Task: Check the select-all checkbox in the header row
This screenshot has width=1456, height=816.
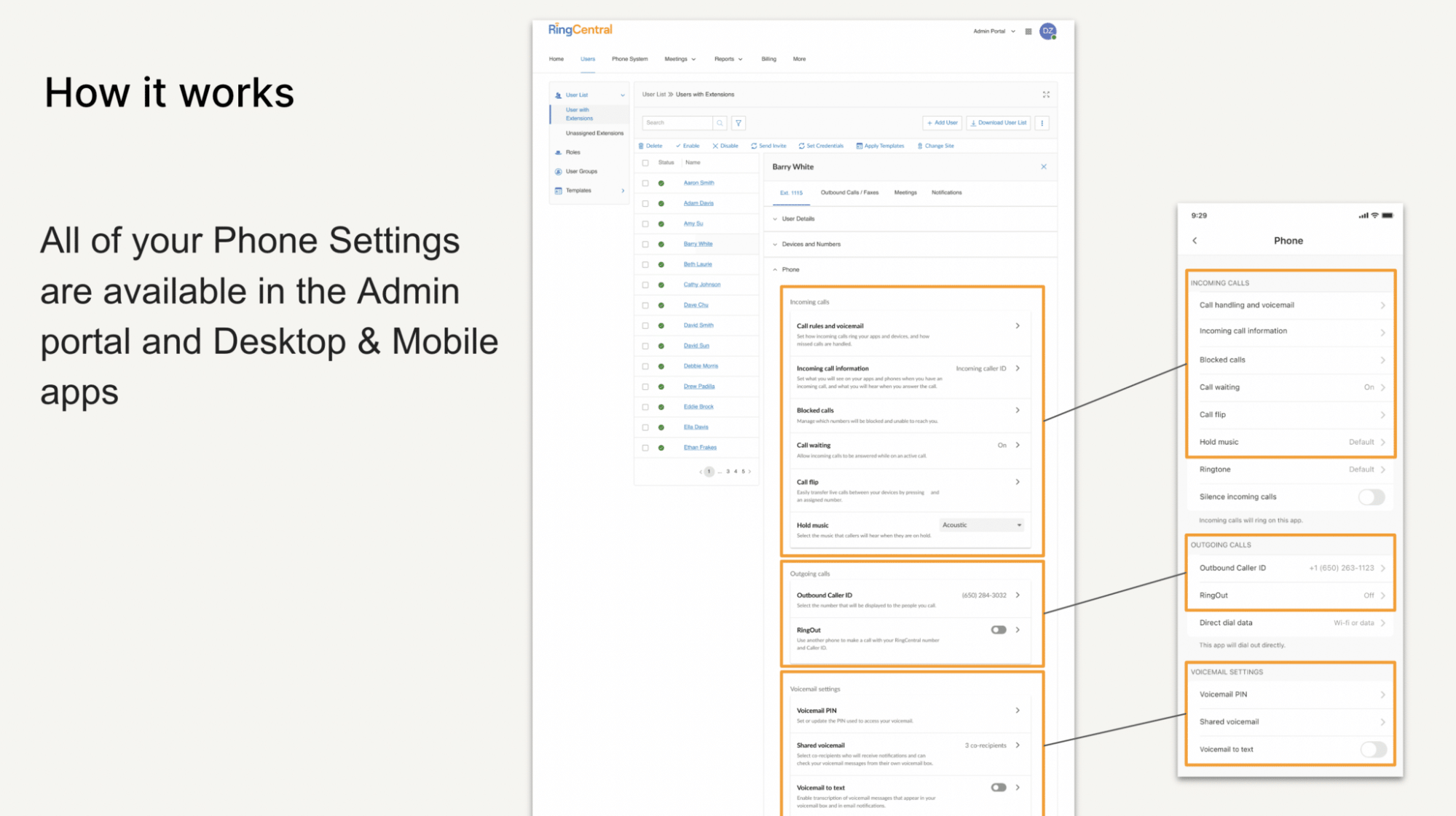Action: 645,162
